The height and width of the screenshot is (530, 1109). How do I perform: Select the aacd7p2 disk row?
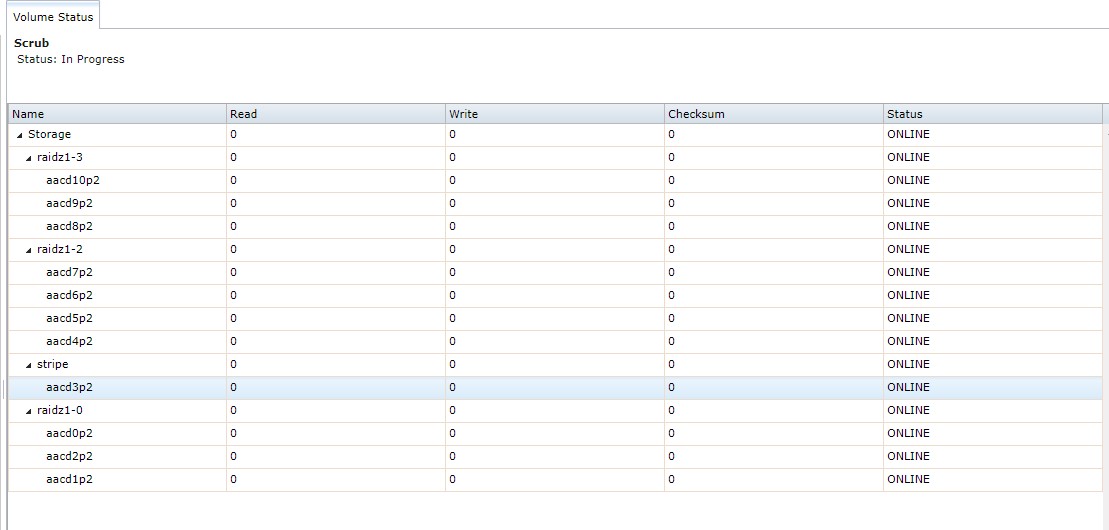coord(70,273)
